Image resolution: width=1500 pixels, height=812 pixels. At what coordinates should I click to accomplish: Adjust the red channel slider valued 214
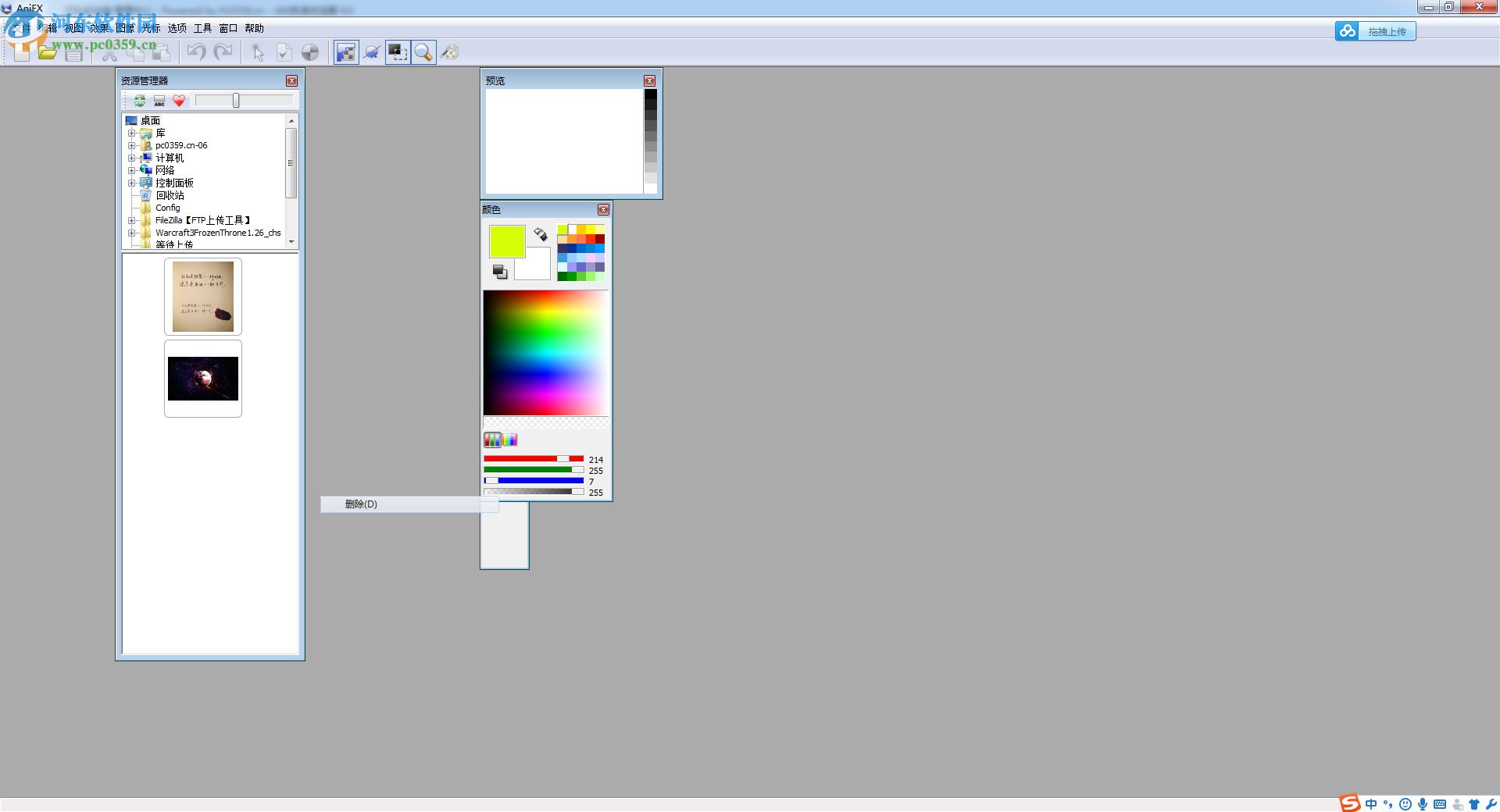534,459
